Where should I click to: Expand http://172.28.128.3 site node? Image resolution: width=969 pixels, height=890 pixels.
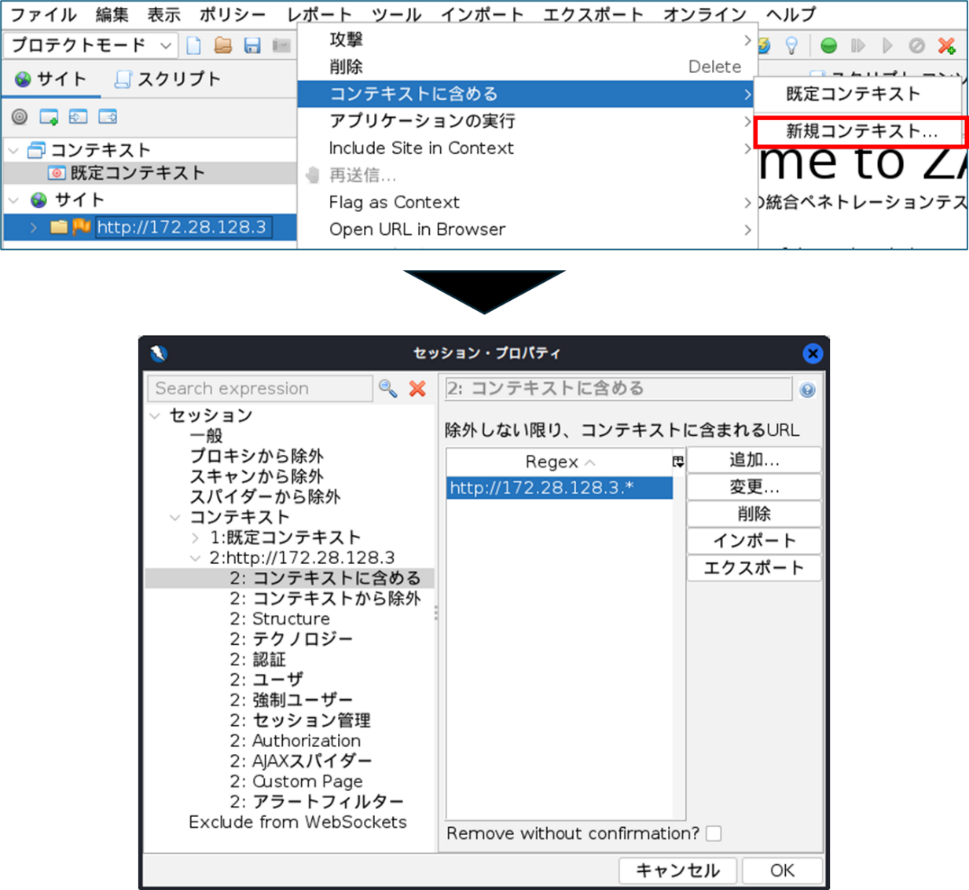tap(34, 227)
